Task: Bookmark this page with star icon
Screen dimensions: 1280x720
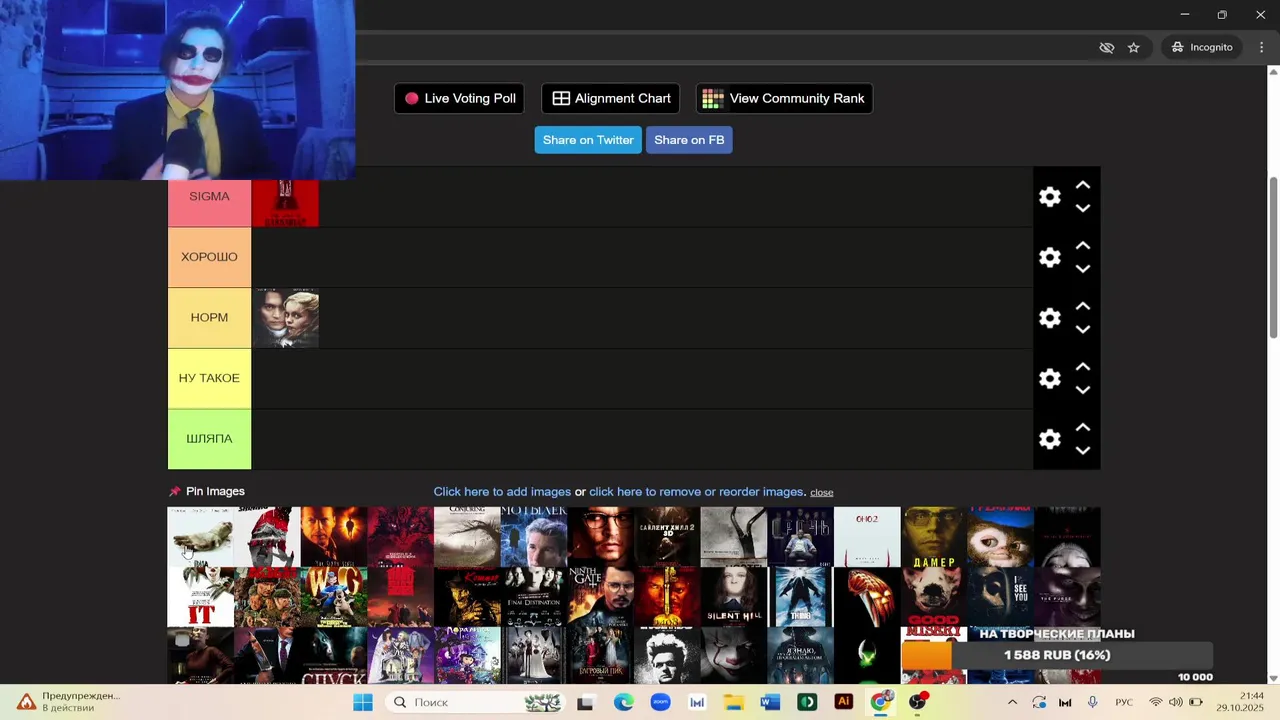Action: point(1133,47)
